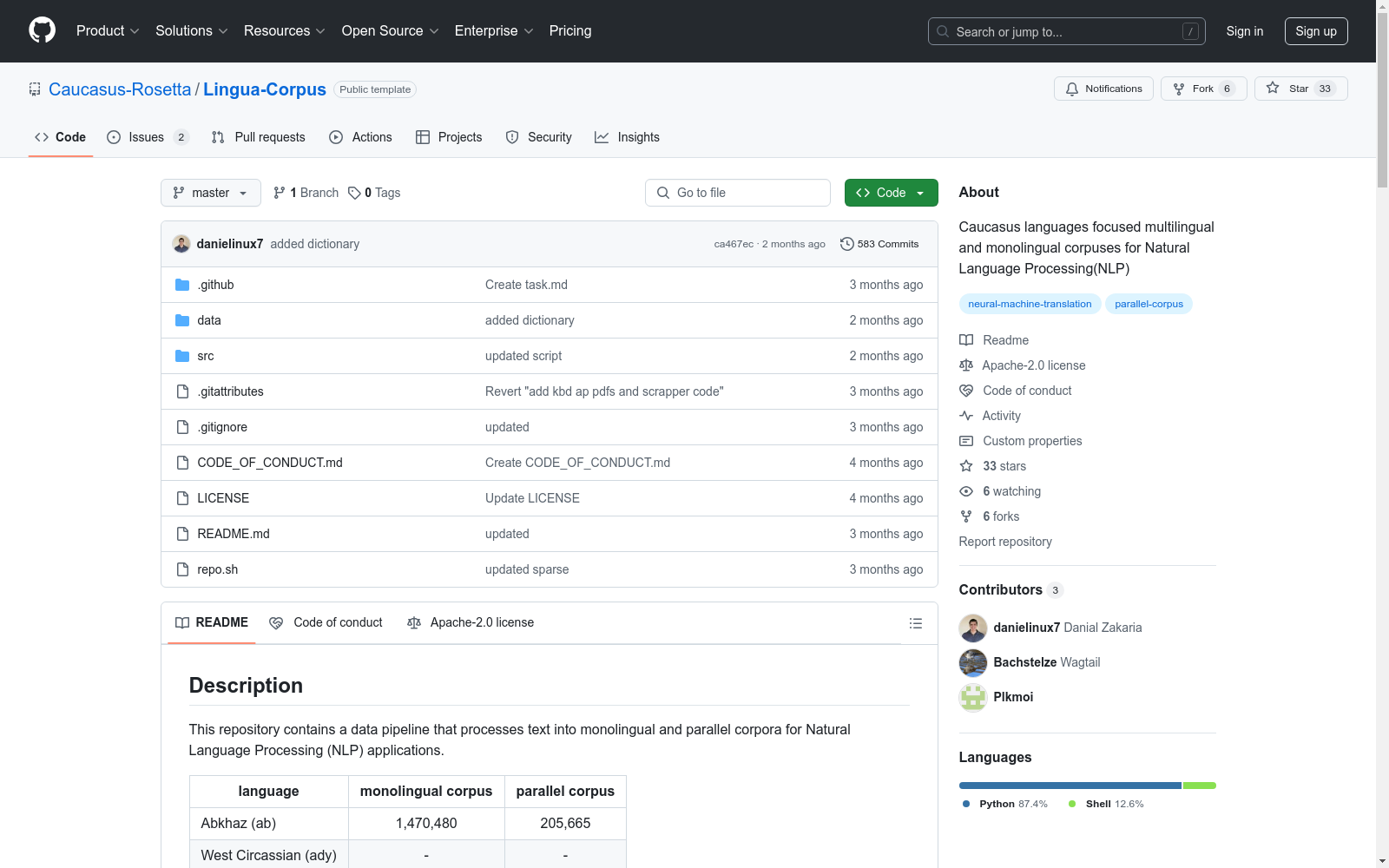Click the stars icon in About sidebar

[966, 466]
